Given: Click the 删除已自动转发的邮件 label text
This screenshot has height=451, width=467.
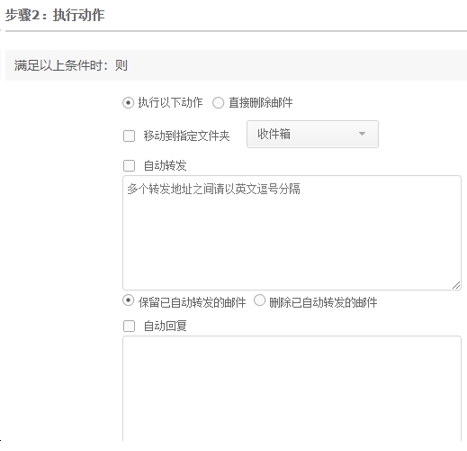Looking at the screenshot, I should (x=323, y=303).
